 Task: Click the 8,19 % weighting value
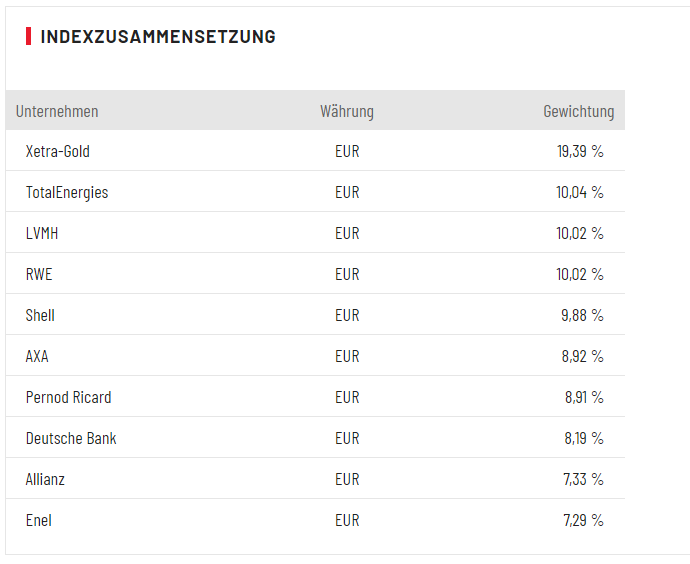[584, 439]
